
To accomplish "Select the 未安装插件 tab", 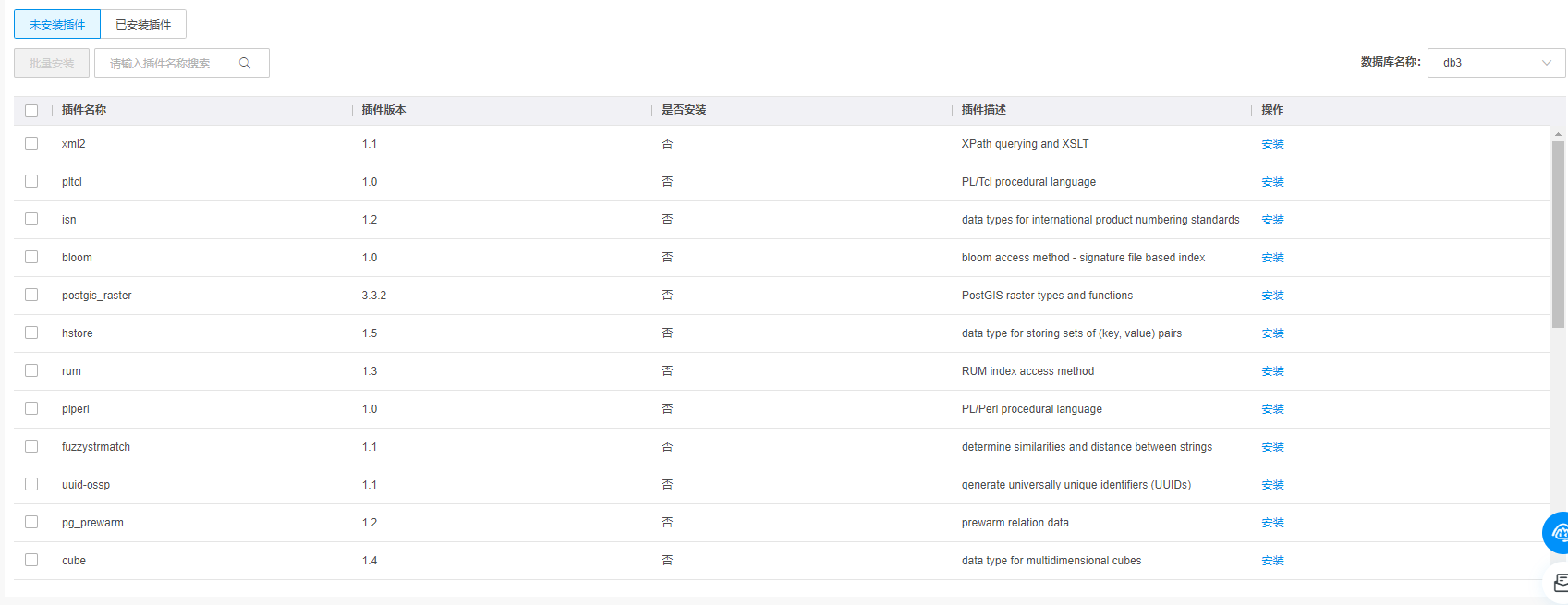I will point(57,25).
